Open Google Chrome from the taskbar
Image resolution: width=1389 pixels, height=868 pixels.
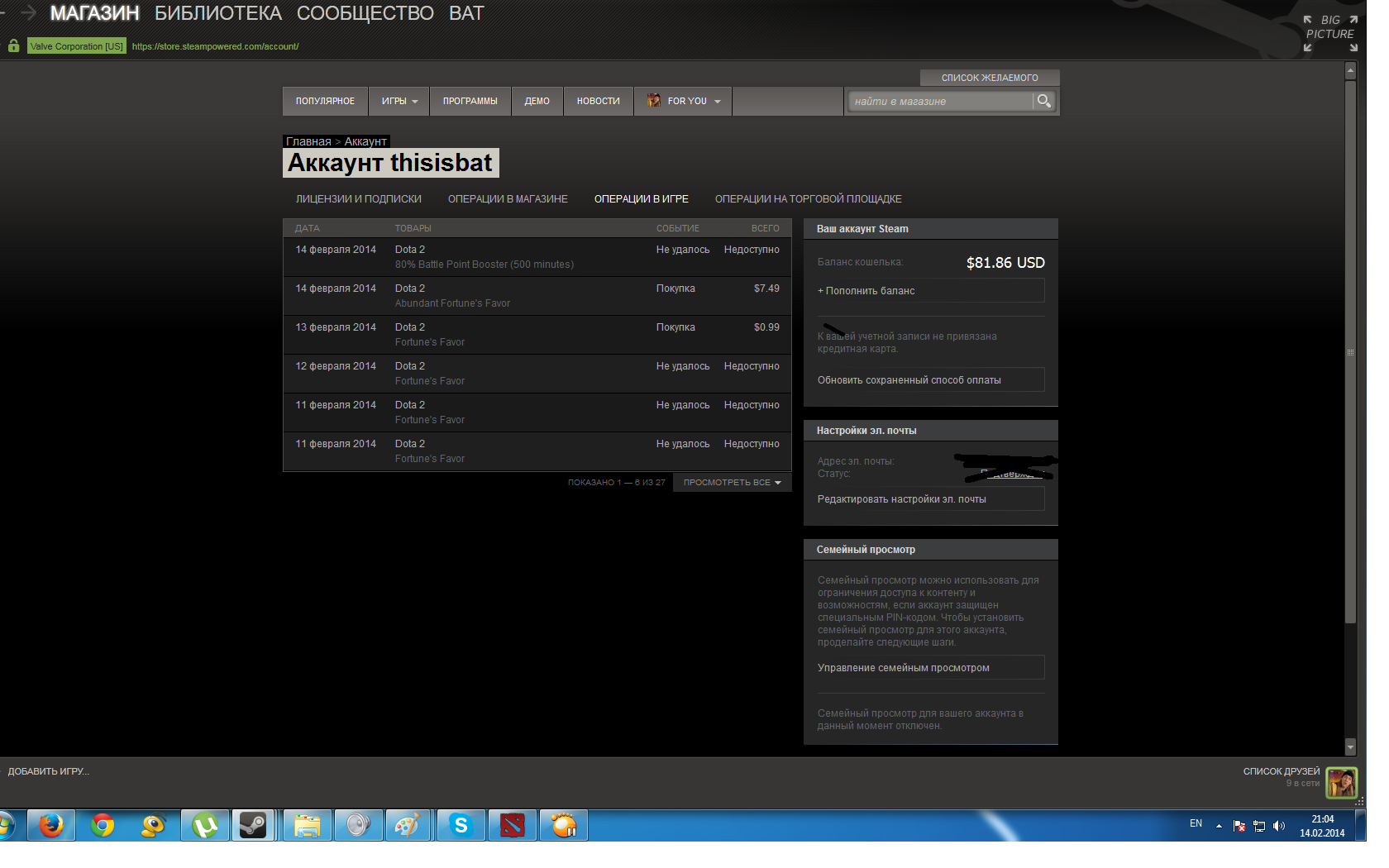(x=103, y=825)
